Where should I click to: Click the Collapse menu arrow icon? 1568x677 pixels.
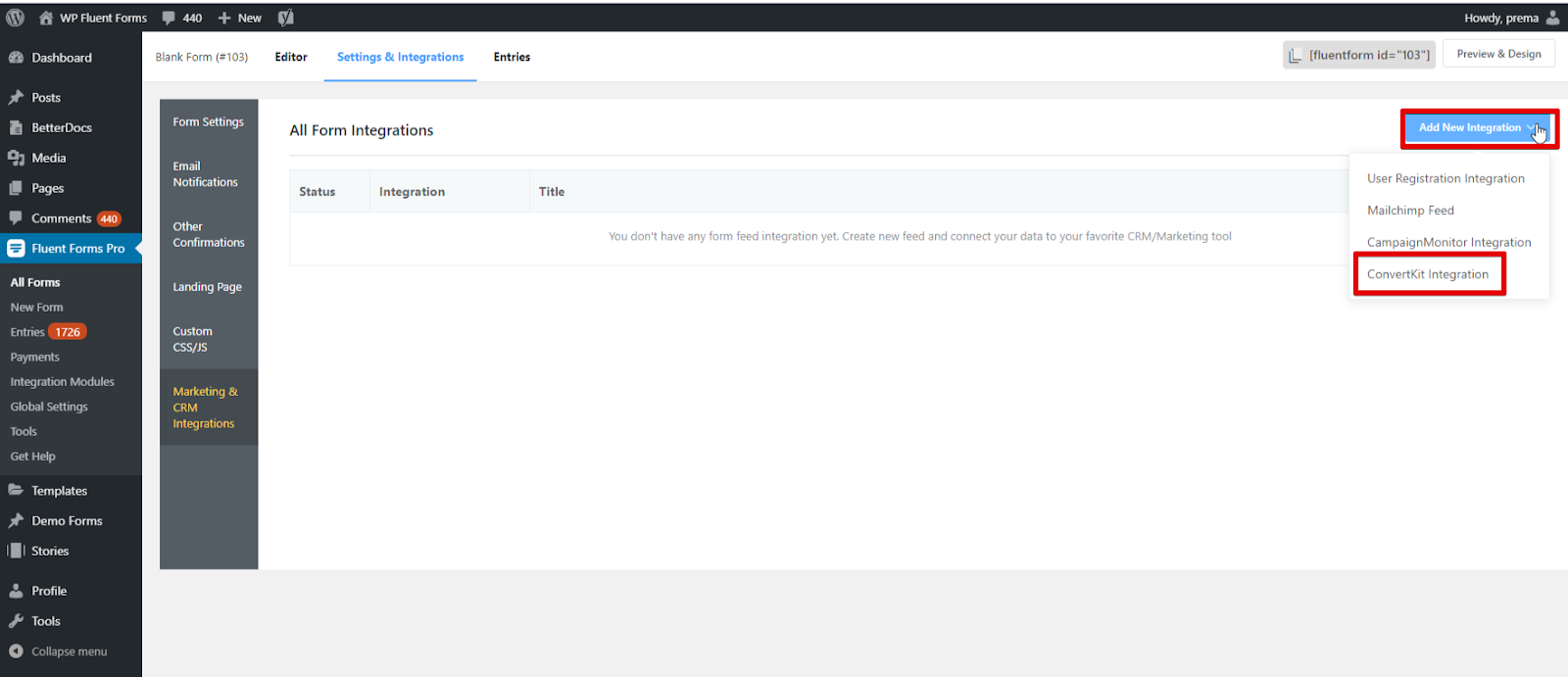[16, 652]
